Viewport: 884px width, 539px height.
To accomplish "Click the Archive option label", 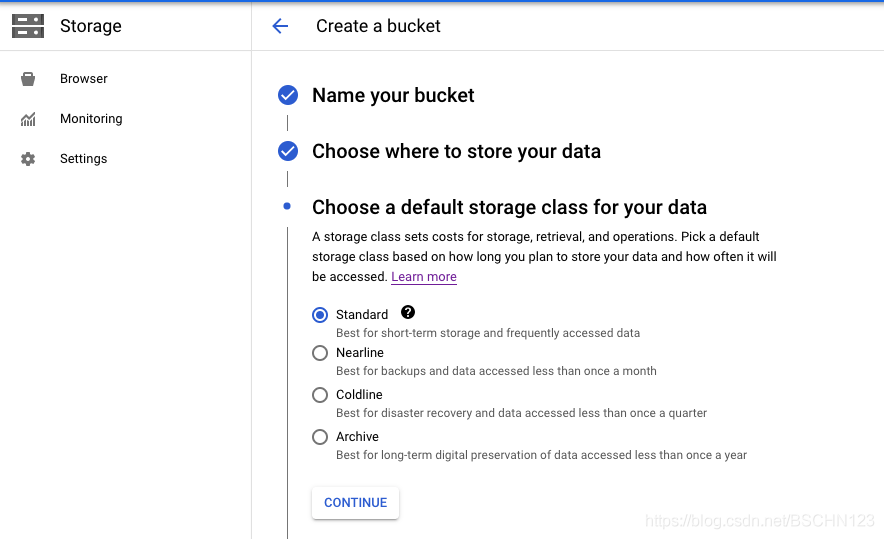I will tap(357, 437).
